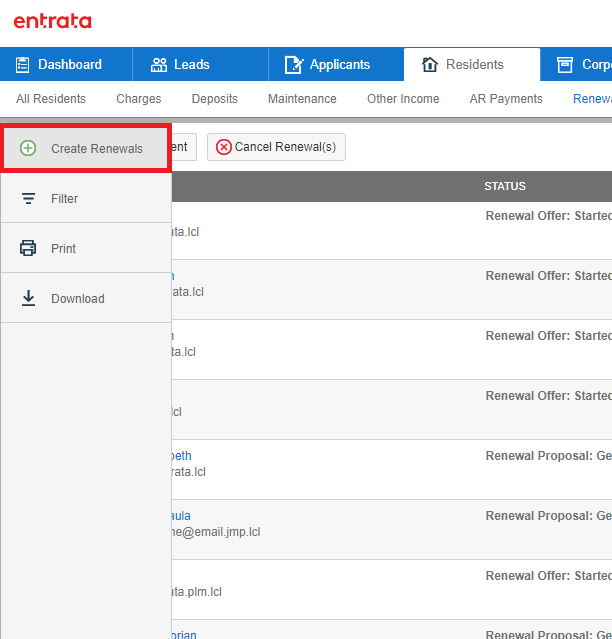612x639 pixels.
Task: Click the Dashboard clipboard icon
Action: (x=22, y=65)
